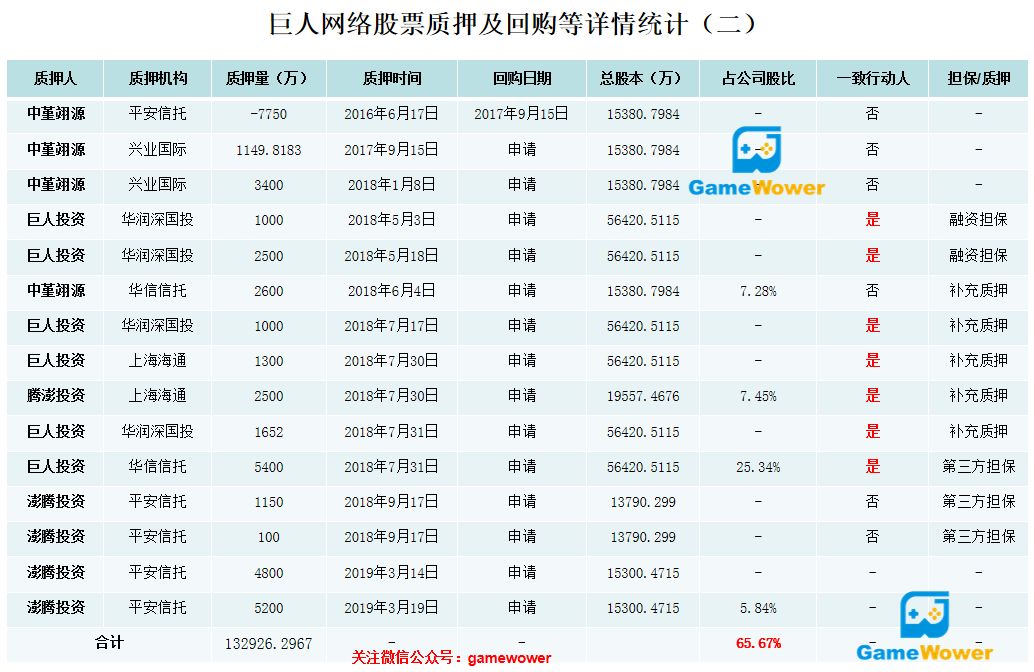
Task: Select 兴业国际 in the 3400 row
Action: pyautogui.click(x=158, y=185)
